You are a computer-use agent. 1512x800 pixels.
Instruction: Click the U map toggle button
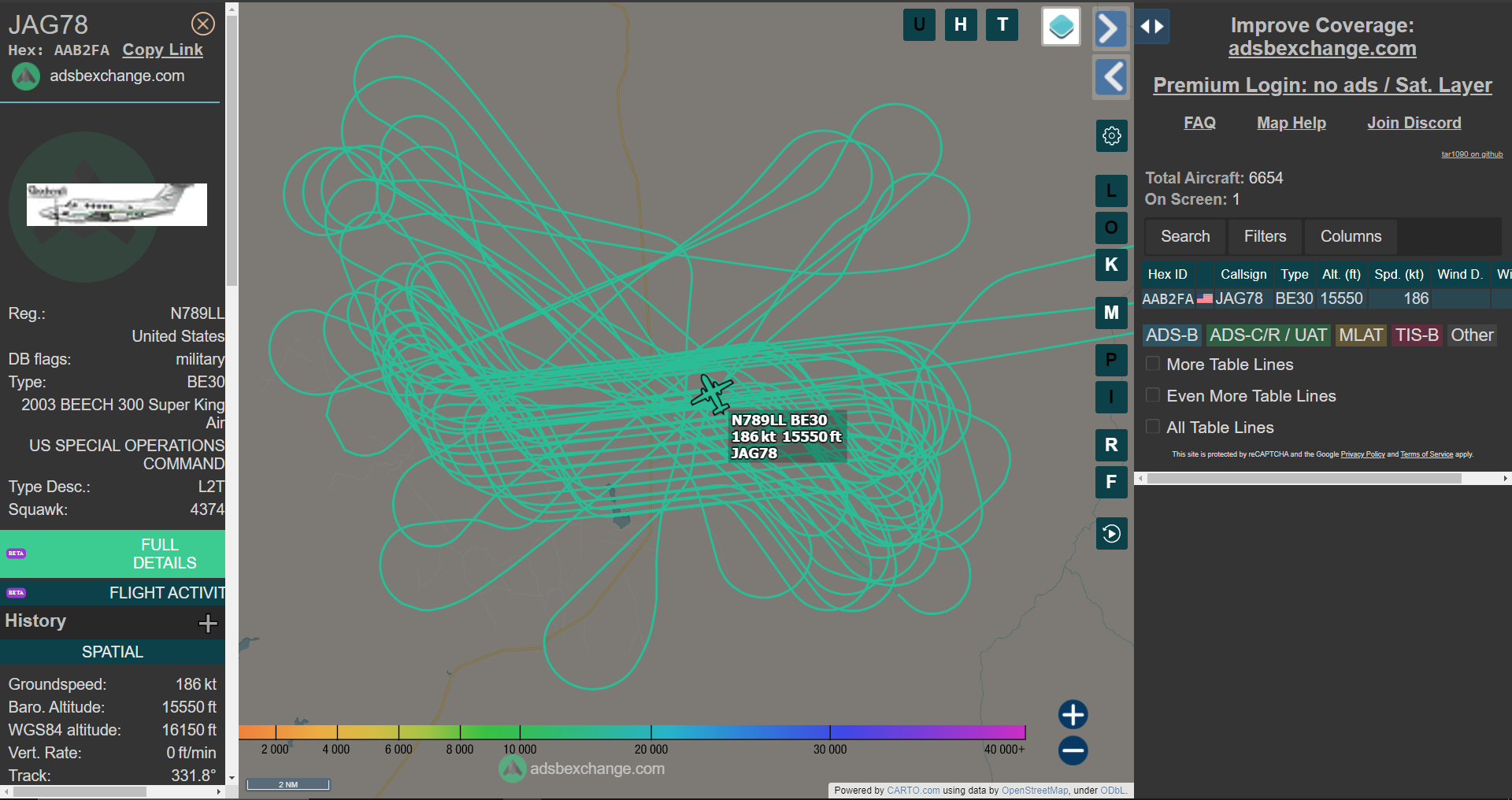[x=919, y=24]
